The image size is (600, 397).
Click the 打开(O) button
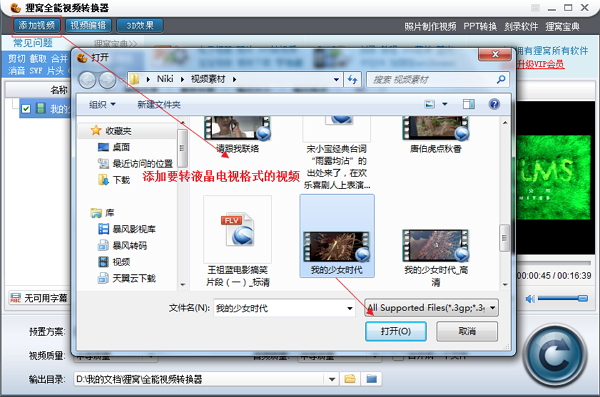click(396, 331)
